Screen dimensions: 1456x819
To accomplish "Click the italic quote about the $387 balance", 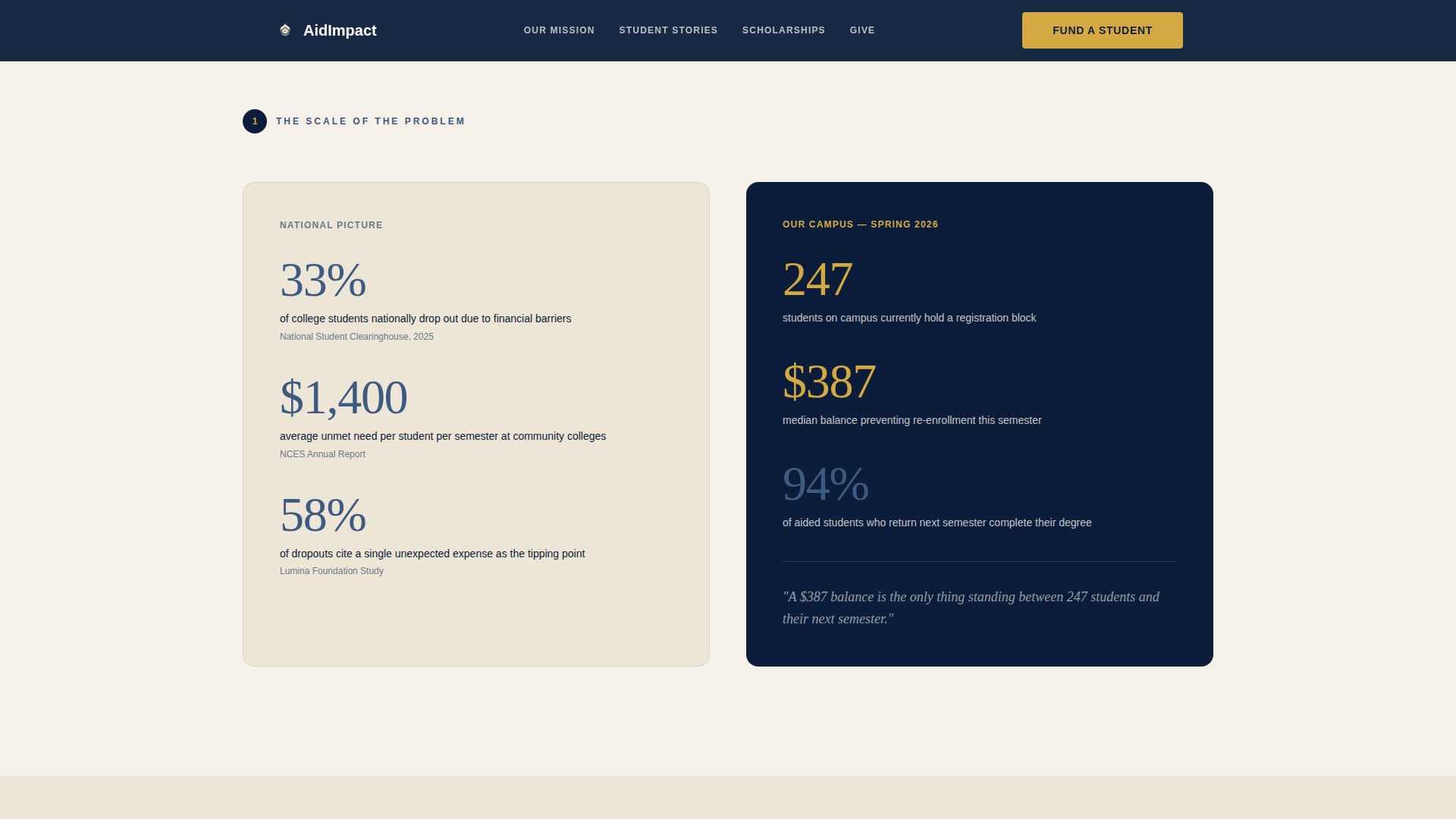I will tap(971, 607).
